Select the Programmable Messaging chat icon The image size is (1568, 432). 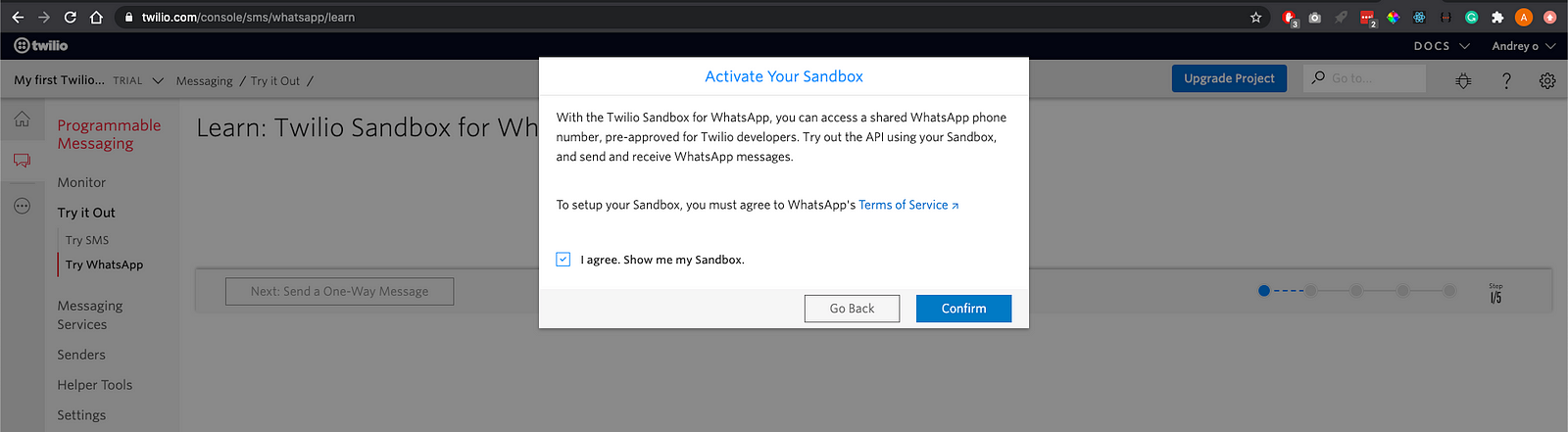[22, 161]
